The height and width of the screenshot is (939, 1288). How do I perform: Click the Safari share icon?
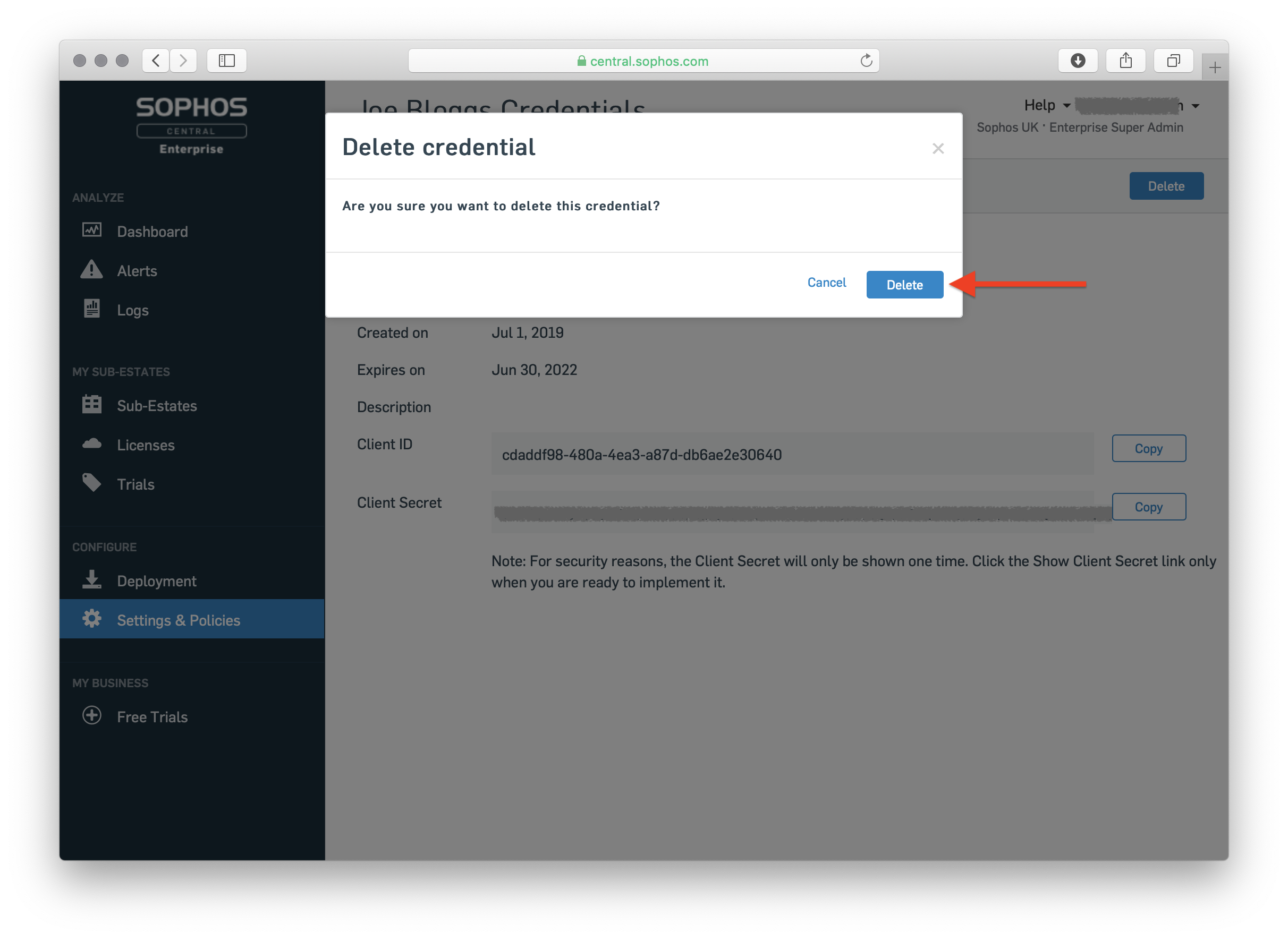[x=1125, y=60]
